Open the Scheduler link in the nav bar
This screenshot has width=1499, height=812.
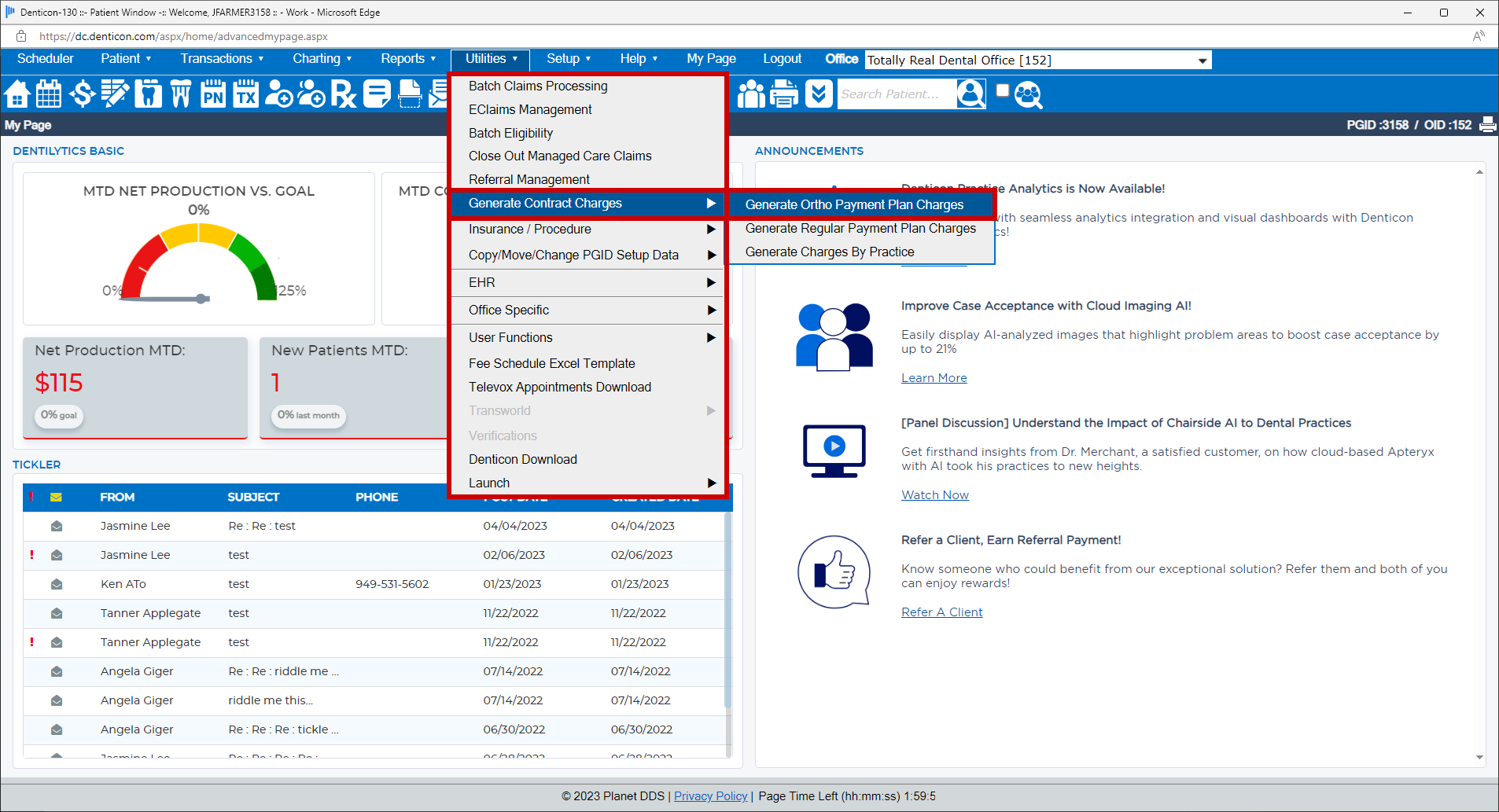click(46, 59)
